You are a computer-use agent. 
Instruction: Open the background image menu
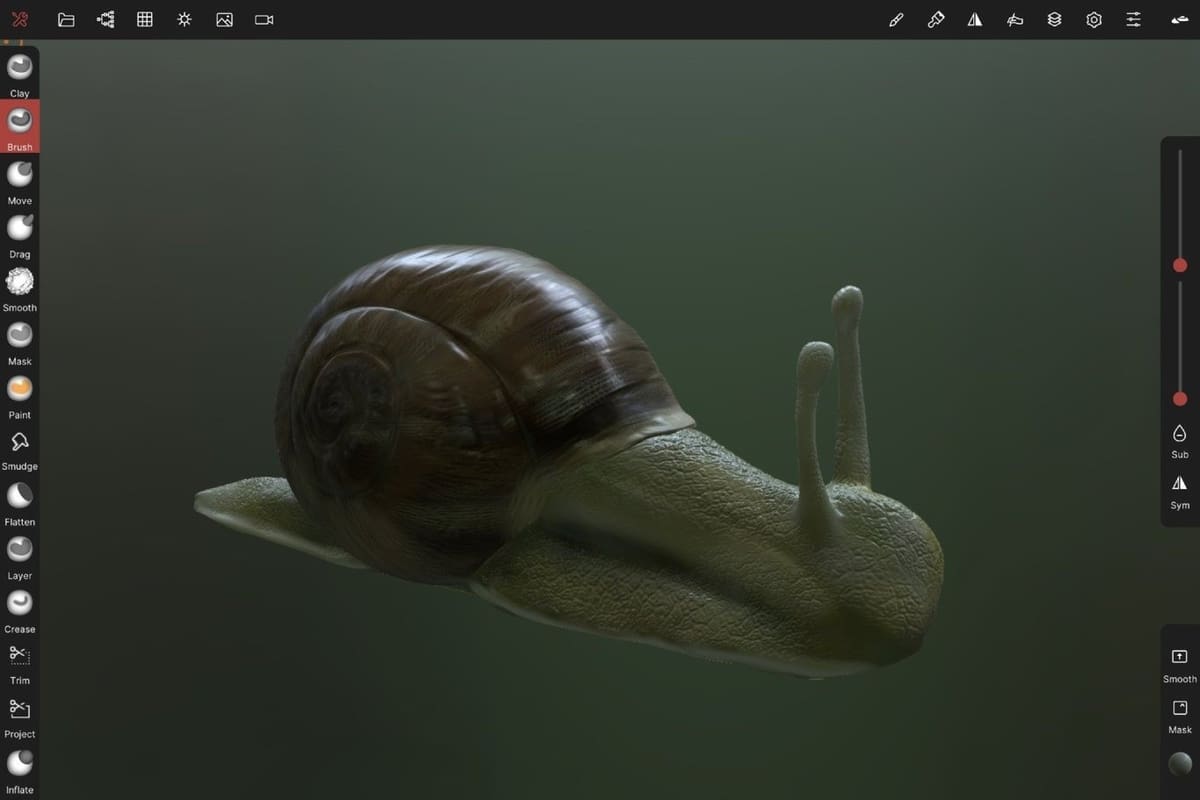click(x=224, y=20)
